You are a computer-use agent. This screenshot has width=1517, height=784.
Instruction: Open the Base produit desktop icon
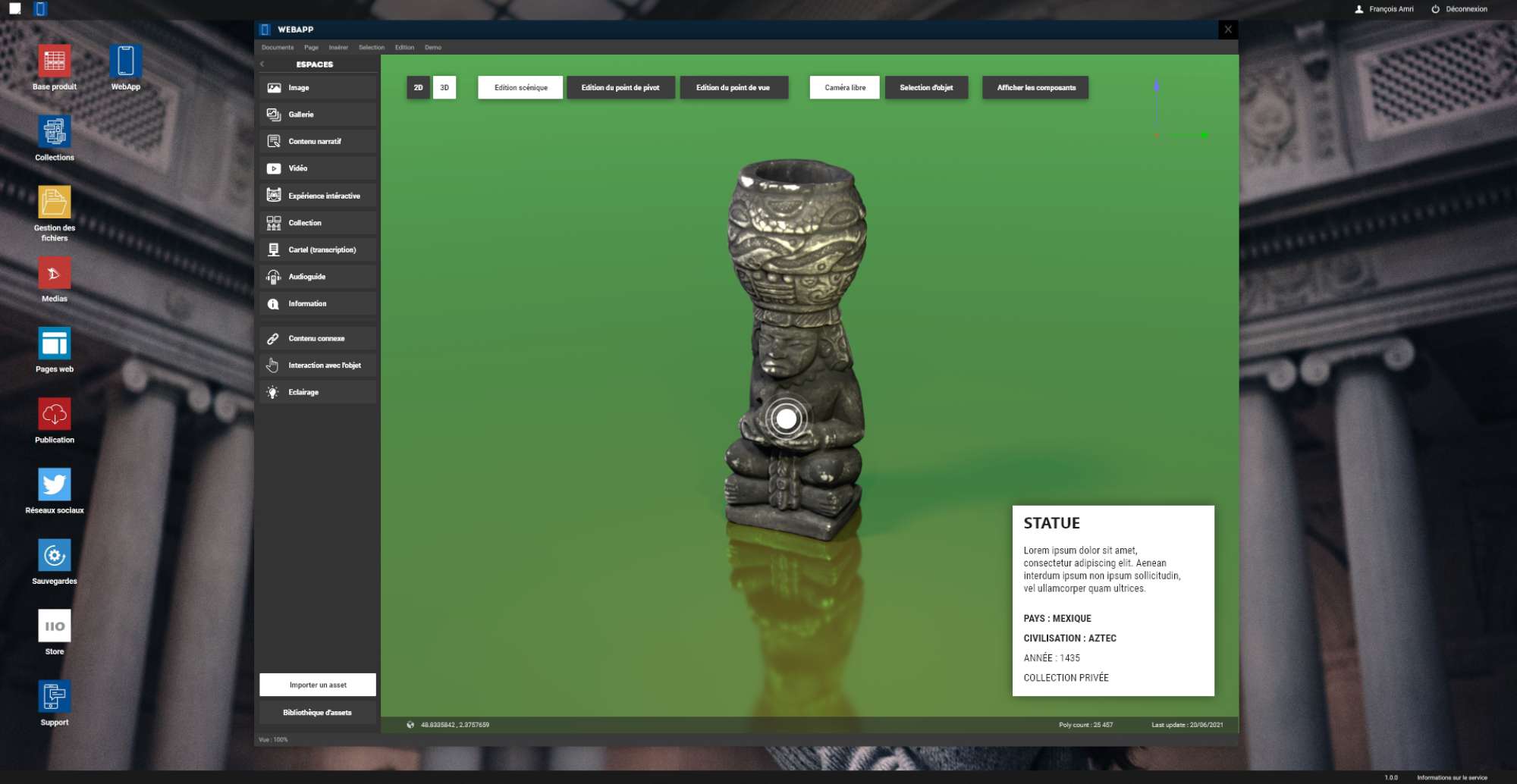point(55,61)
